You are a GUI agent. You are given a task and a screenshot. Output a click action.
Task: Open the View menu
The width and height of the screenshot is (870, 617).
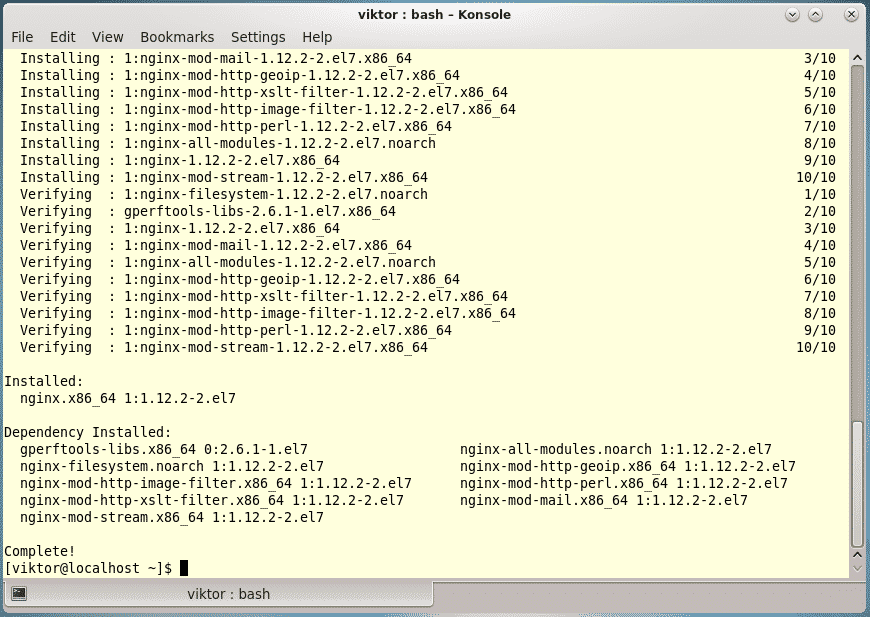107,37
